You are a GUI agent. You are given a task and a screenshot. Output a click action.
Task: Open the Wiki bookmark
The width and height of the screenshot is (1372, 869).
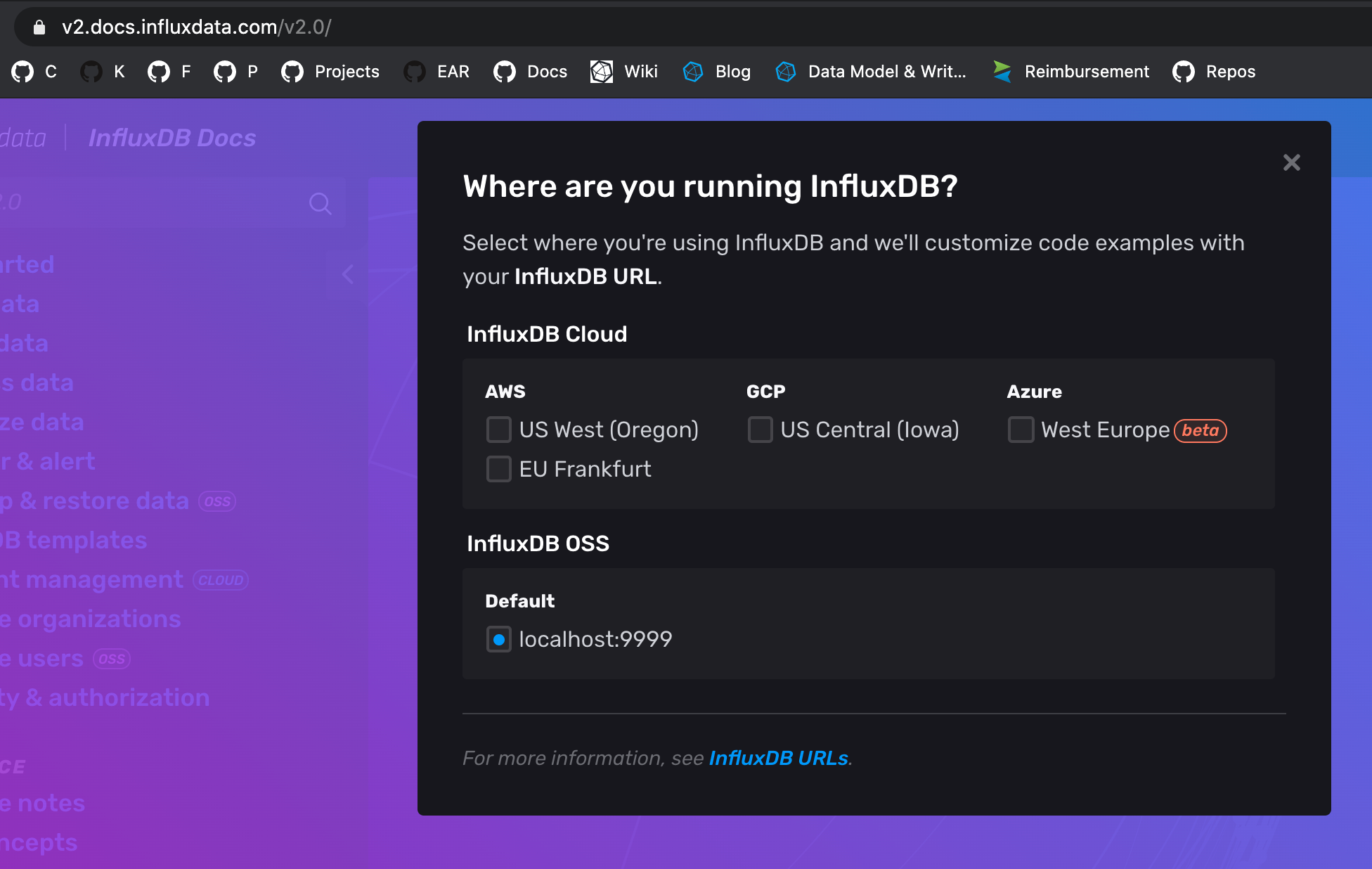click(624, 72)
